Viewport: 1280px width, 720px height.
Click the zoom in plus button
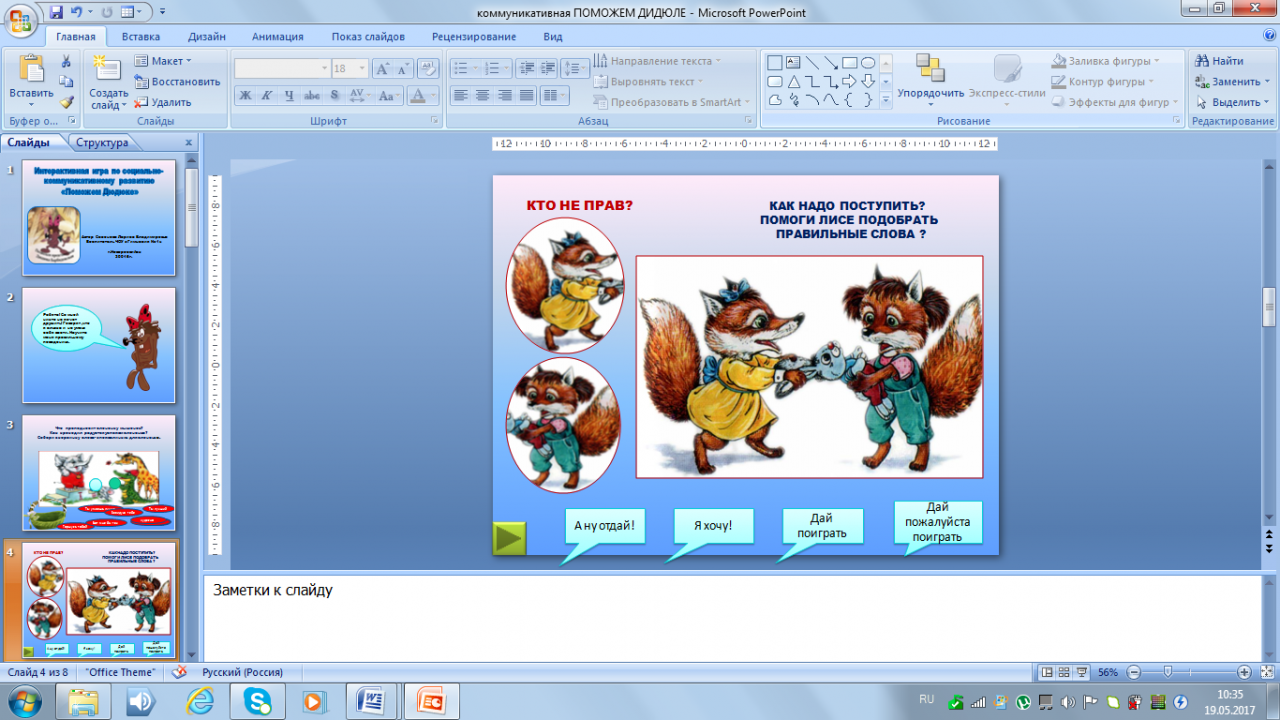click(1244, 672)
